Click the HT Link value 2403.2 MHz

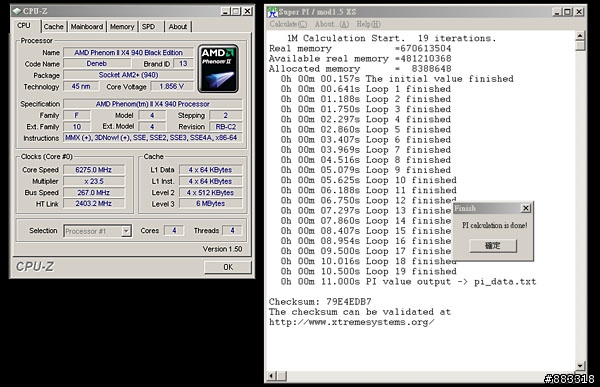(94, 203)
